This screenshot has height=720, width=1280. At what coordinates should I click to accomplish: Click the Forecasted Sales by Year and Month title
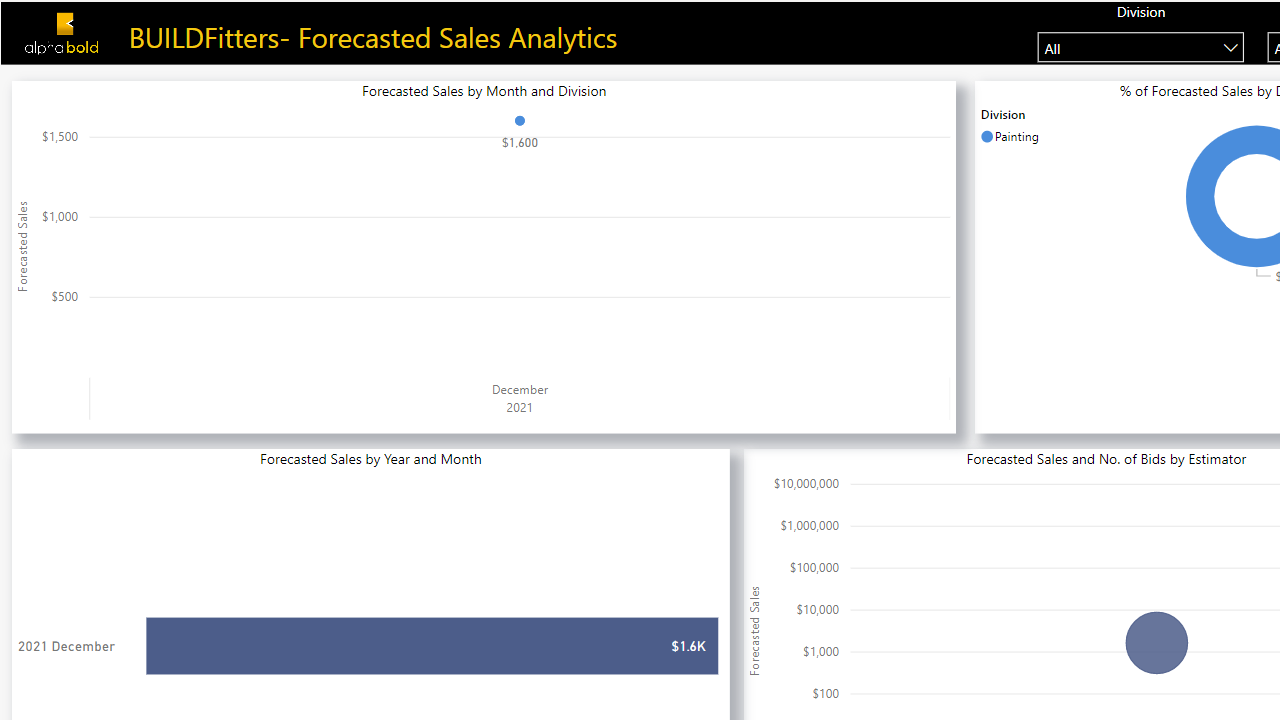point(371,459)
